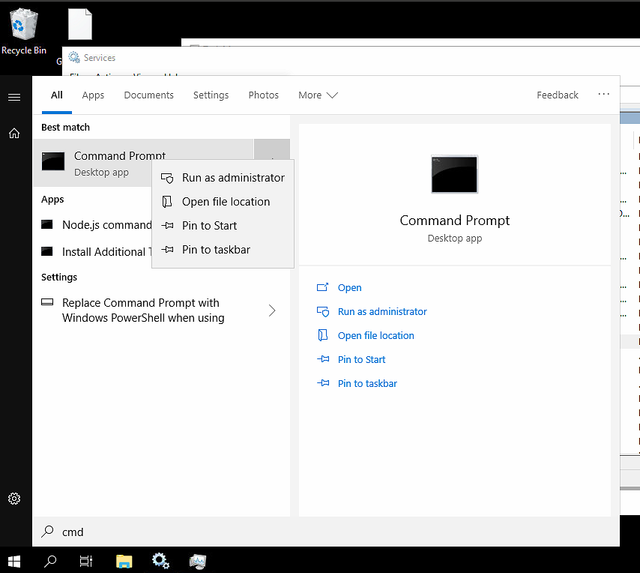640x573 pixels.
Task: Click the large Command Prompt preview thumbnail
Action: pyautogui.click(x=454, y=174)
